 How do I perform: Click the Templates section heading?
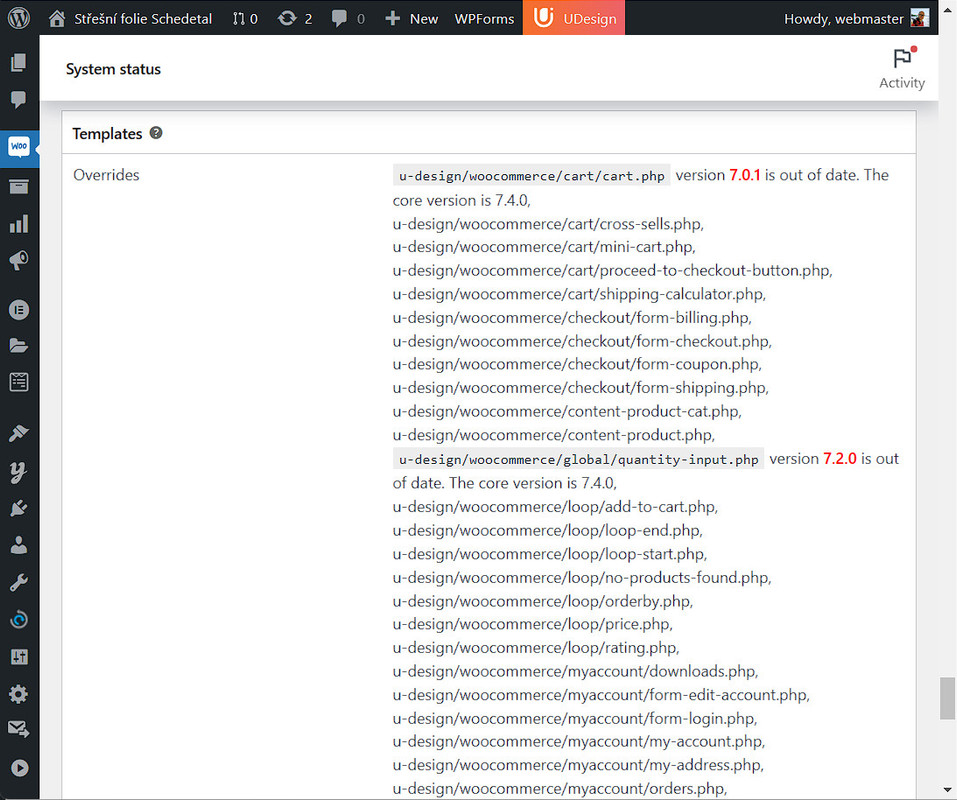(107, 134)
